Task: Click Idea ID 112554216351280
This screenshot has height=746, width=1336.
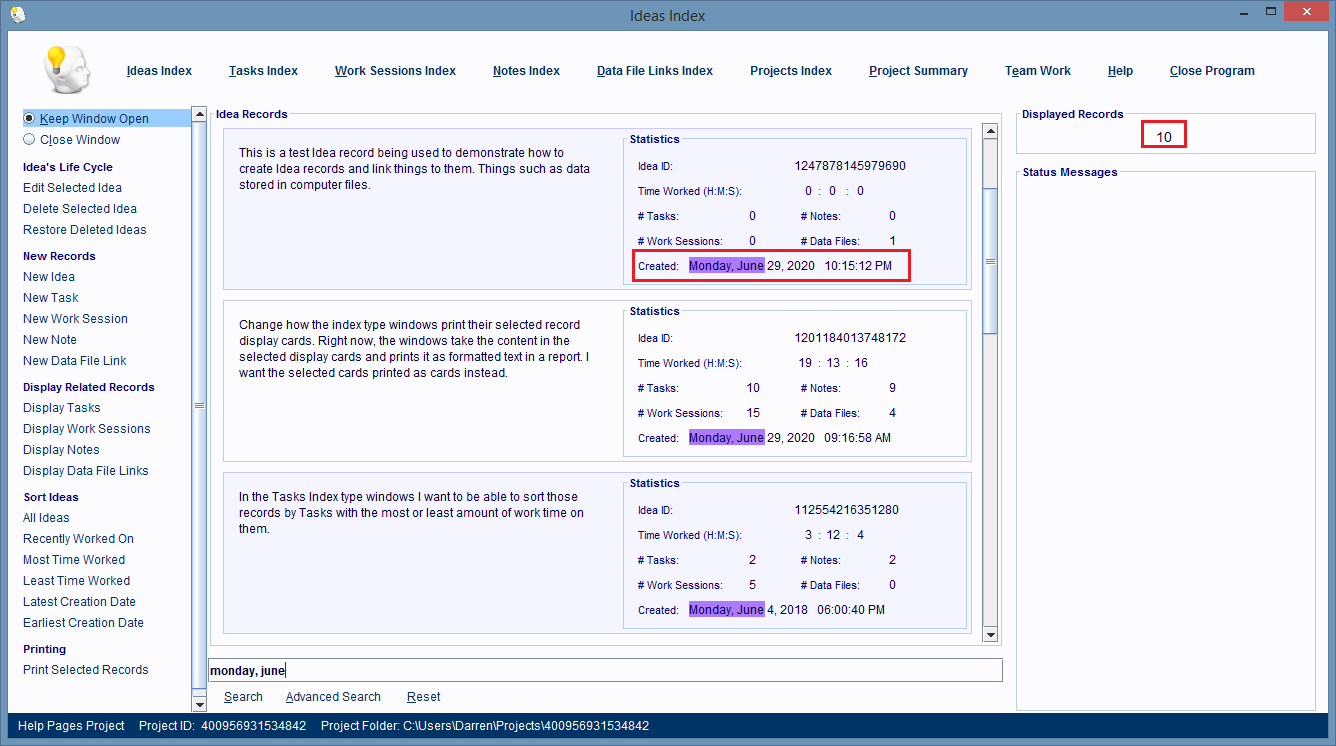Action: [x=846, y=510]
